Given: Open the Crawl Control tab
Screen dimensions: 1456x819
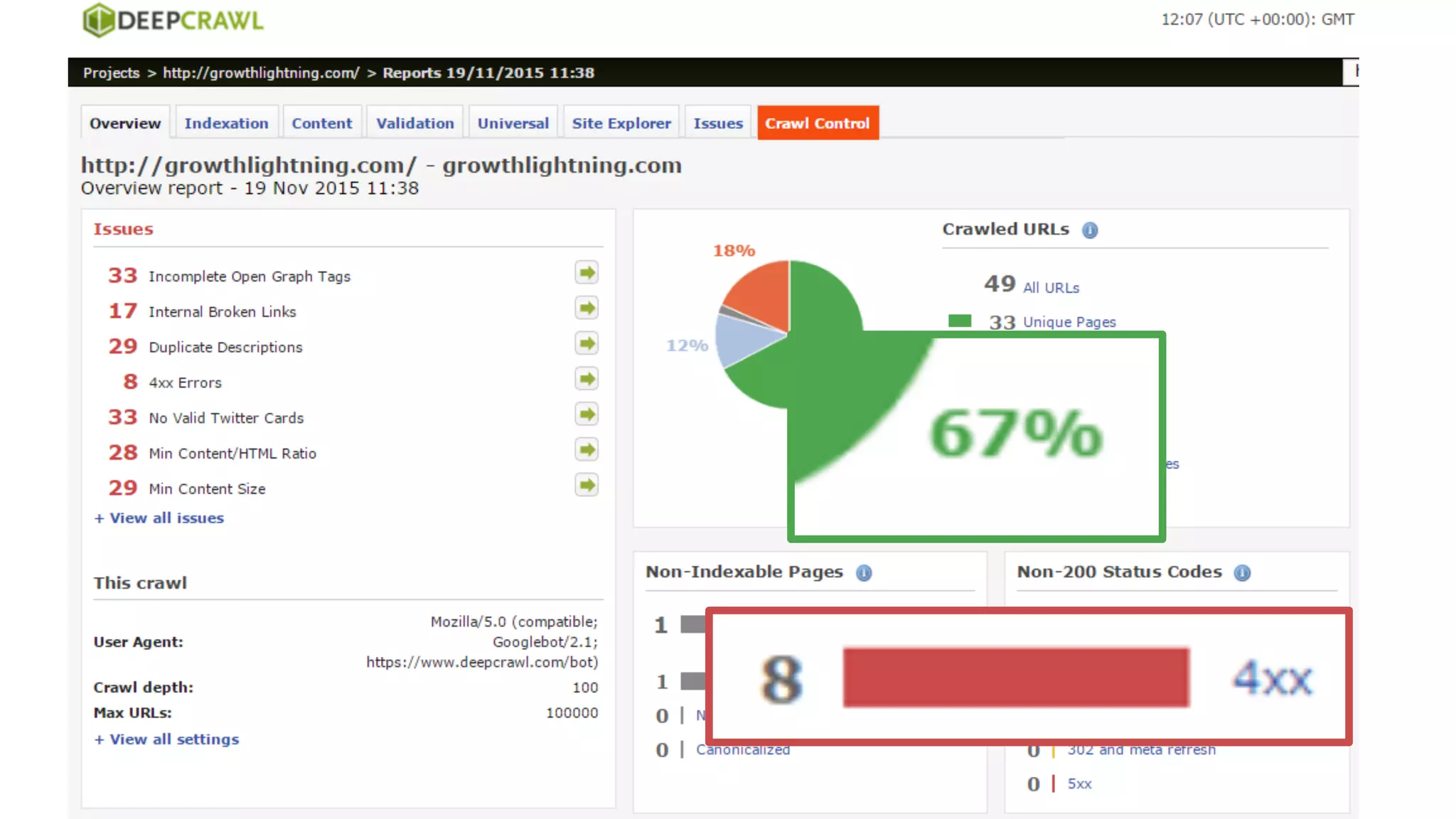Looking at the screenshot, I should [x=818, y=124].
